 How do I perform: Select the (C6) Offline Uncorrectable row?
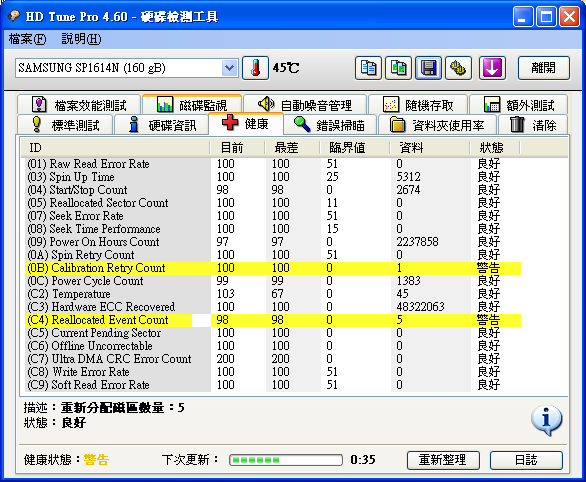pos(273,346)
